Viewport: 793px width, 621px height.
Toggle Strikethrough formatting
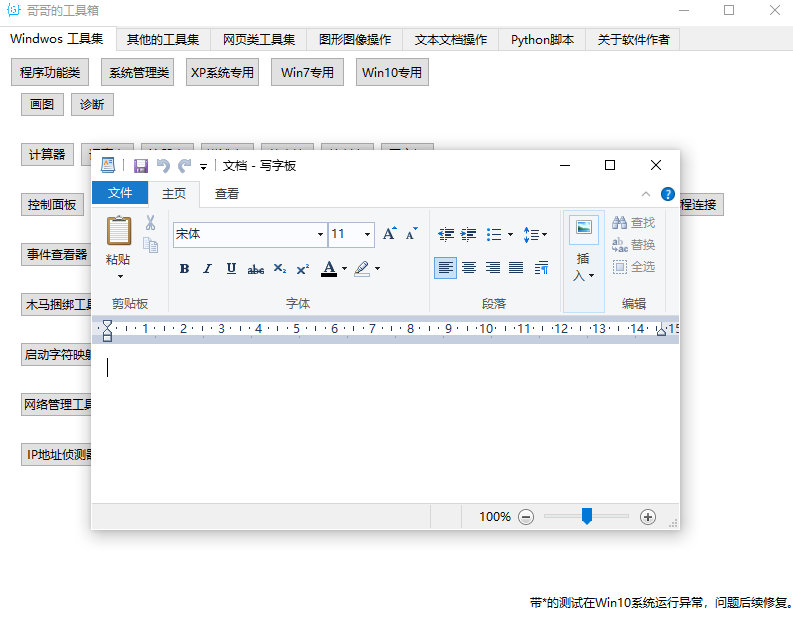click(255, 269)
